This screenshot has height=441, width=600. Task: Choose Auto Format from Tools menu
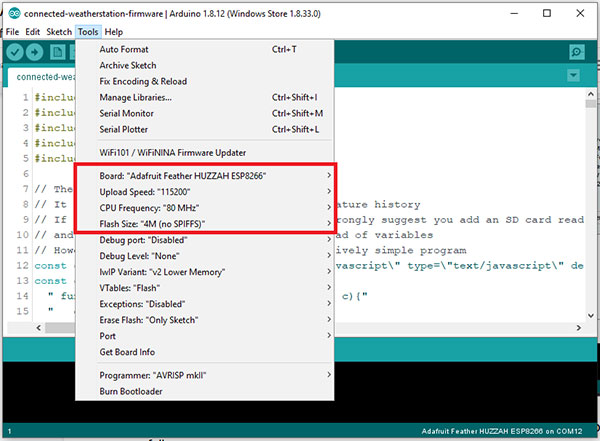pos(125,49)
